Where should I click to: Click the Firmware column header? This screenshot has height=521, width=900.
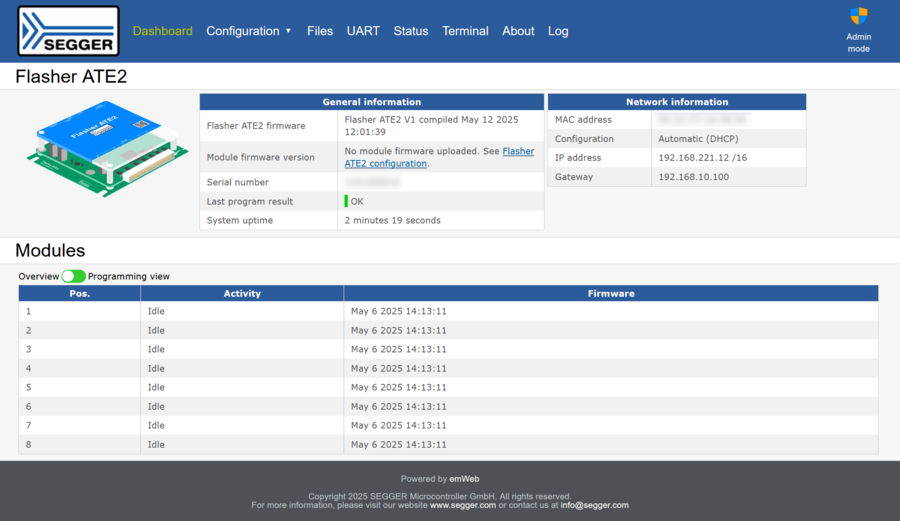610,293
